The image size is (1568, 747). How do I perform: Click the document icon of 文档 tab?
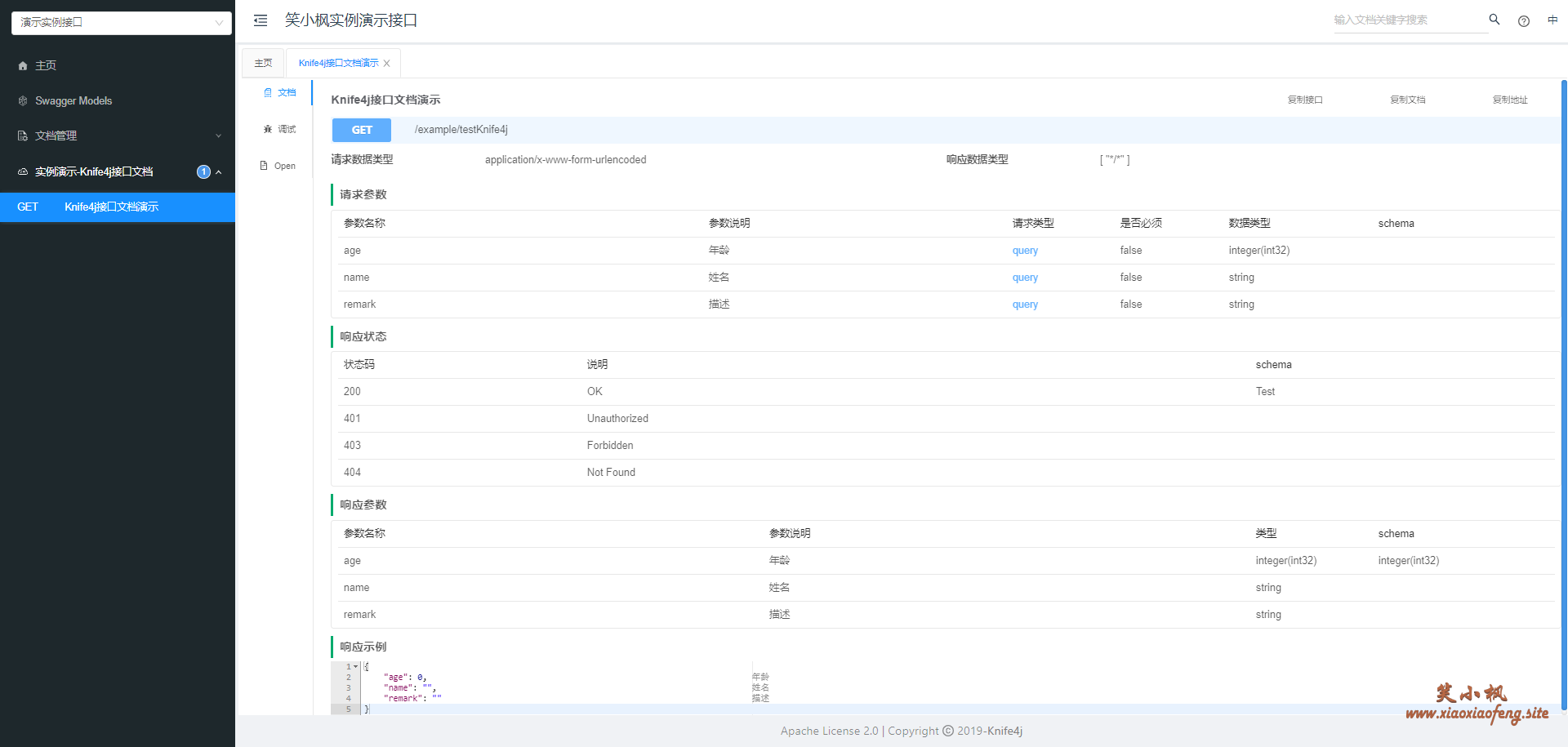coord(268,93)
